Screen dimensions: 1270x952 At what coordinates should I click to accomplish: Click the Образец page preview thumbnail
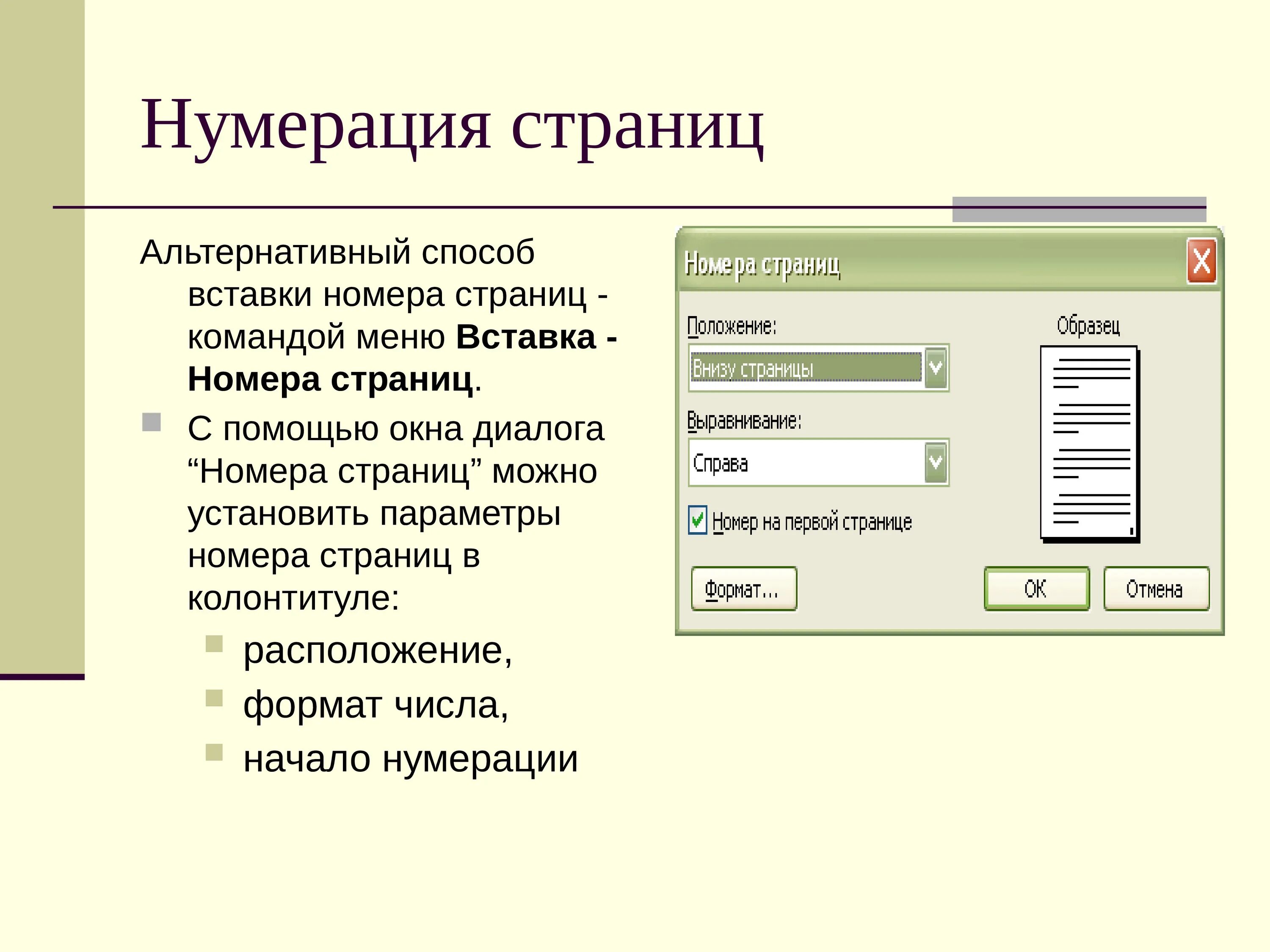[x=1090, y=443]
